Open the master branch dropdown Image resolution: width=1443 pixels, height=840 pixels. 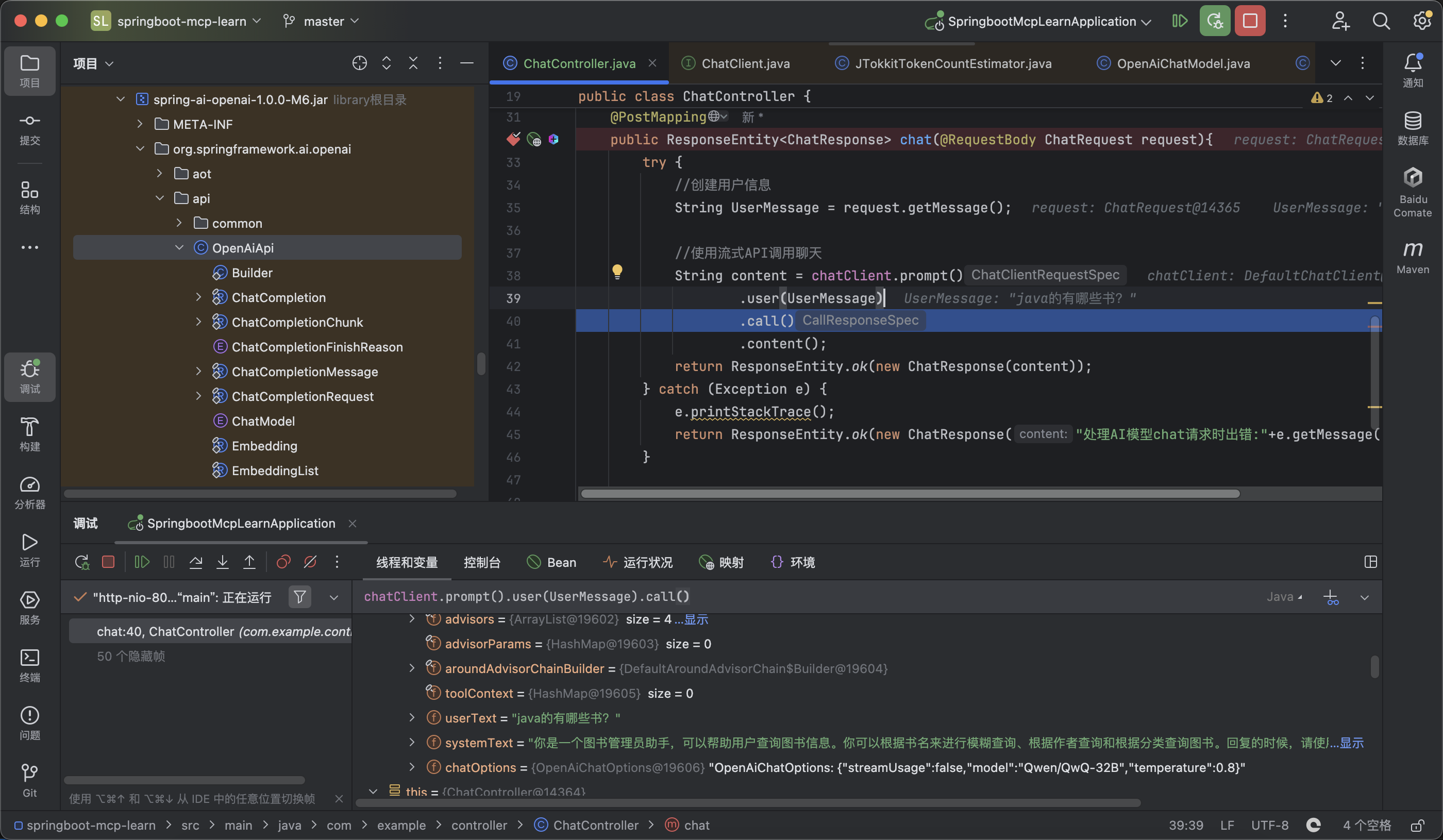[x=321, y=21]
